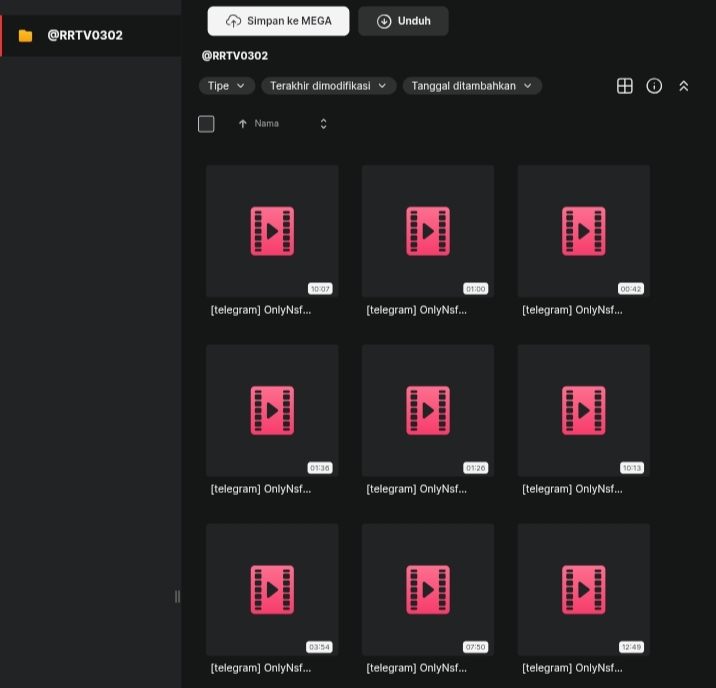
Task: Open the video thumbnail with duration 10:07
Action: pyautogui.click(x=272, y=231)
